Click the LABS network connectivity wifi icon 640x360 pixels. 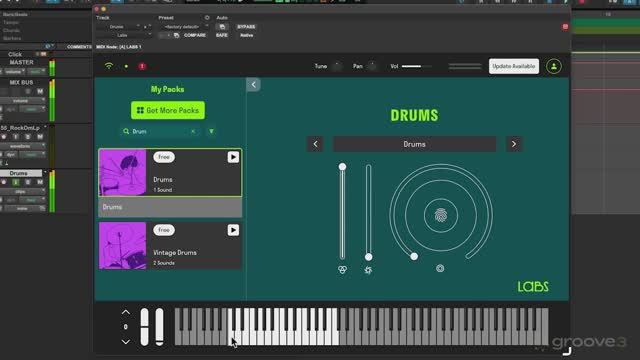click(109, 66)
